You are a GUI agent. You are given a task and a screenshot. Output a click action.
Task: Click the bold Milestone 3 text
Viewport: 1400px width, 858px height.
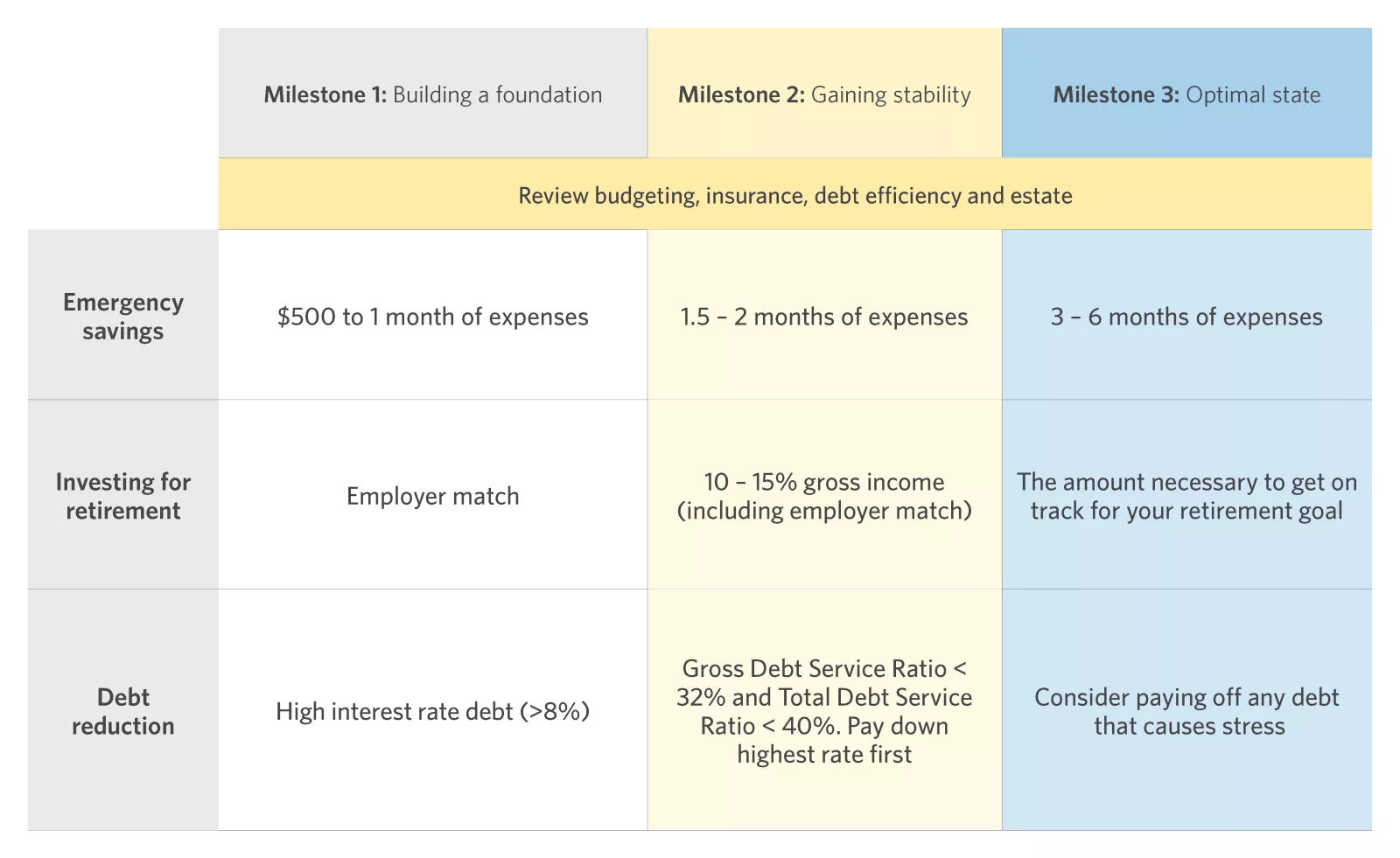[1116, 94]
